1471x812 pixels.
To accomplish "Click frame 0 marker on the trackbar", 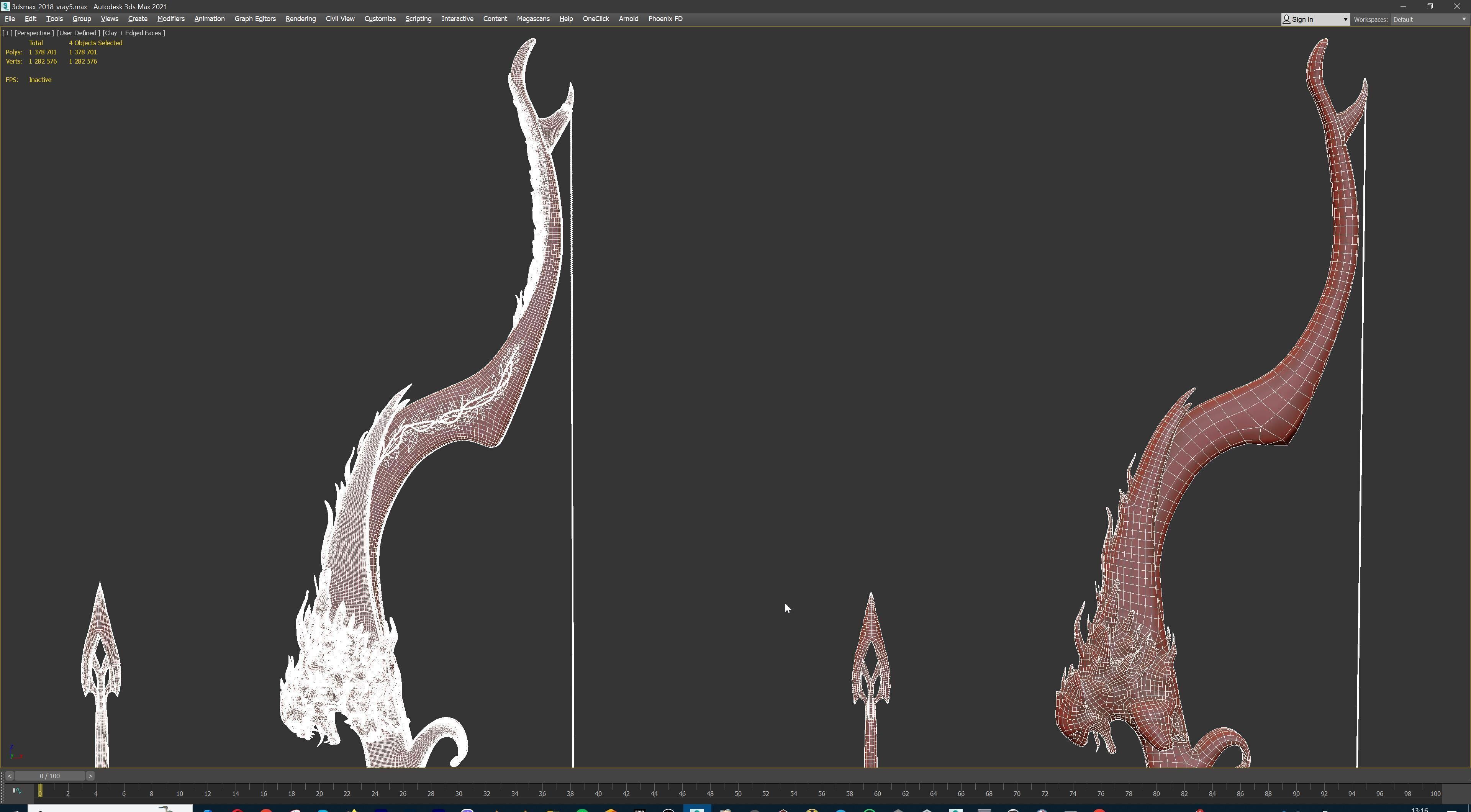I will (40, 791).
